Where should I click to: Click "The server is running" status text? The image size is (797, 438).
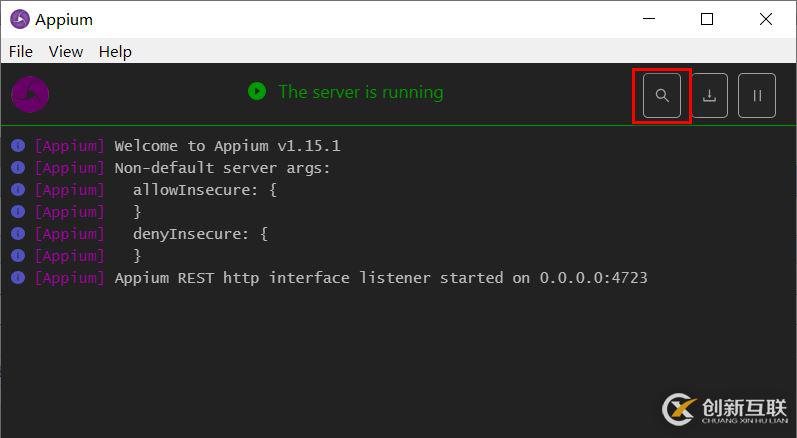[360, 92]
